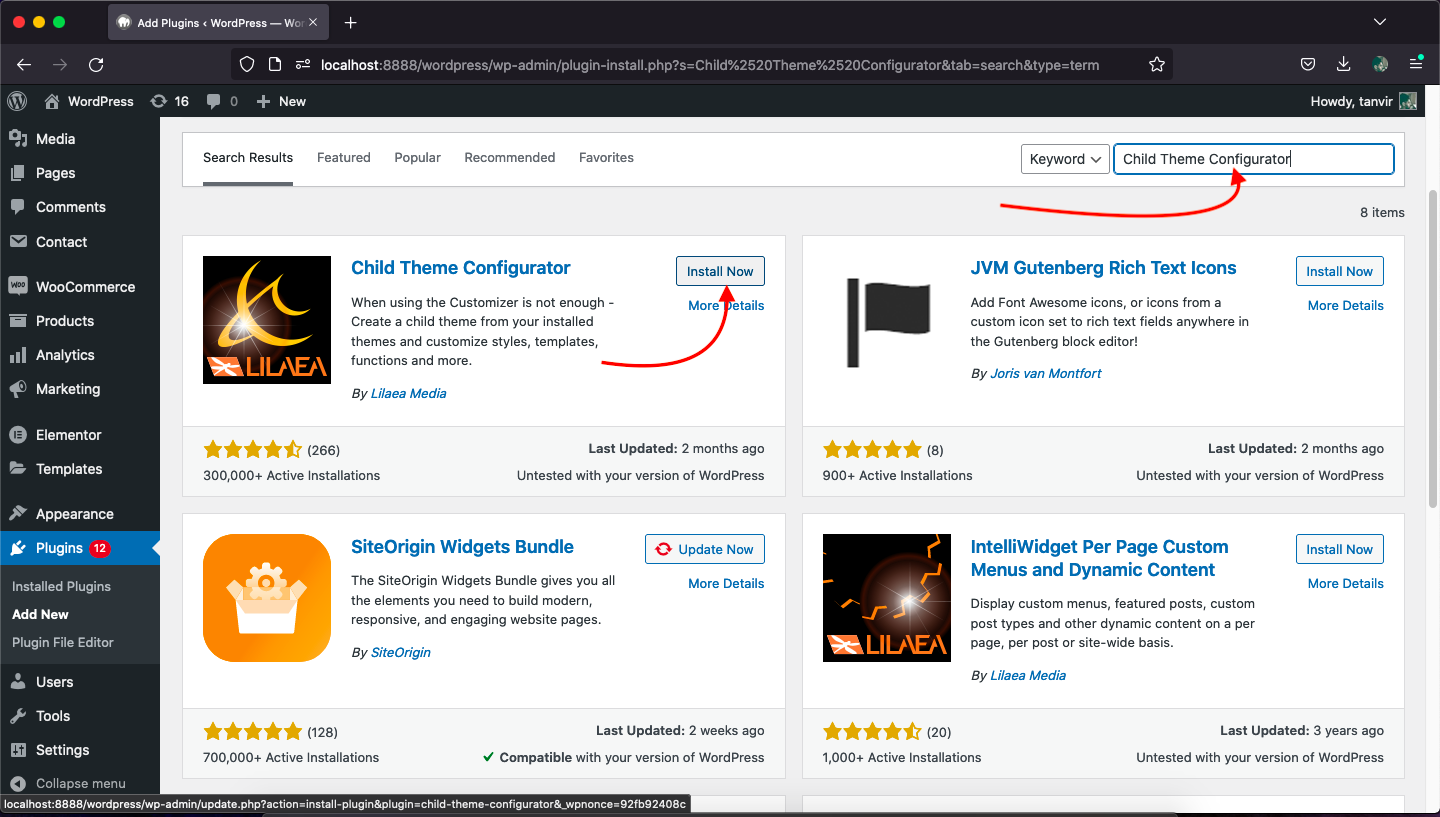Open a new browser tab
The image size is (1440, 817).
point(351,22)
